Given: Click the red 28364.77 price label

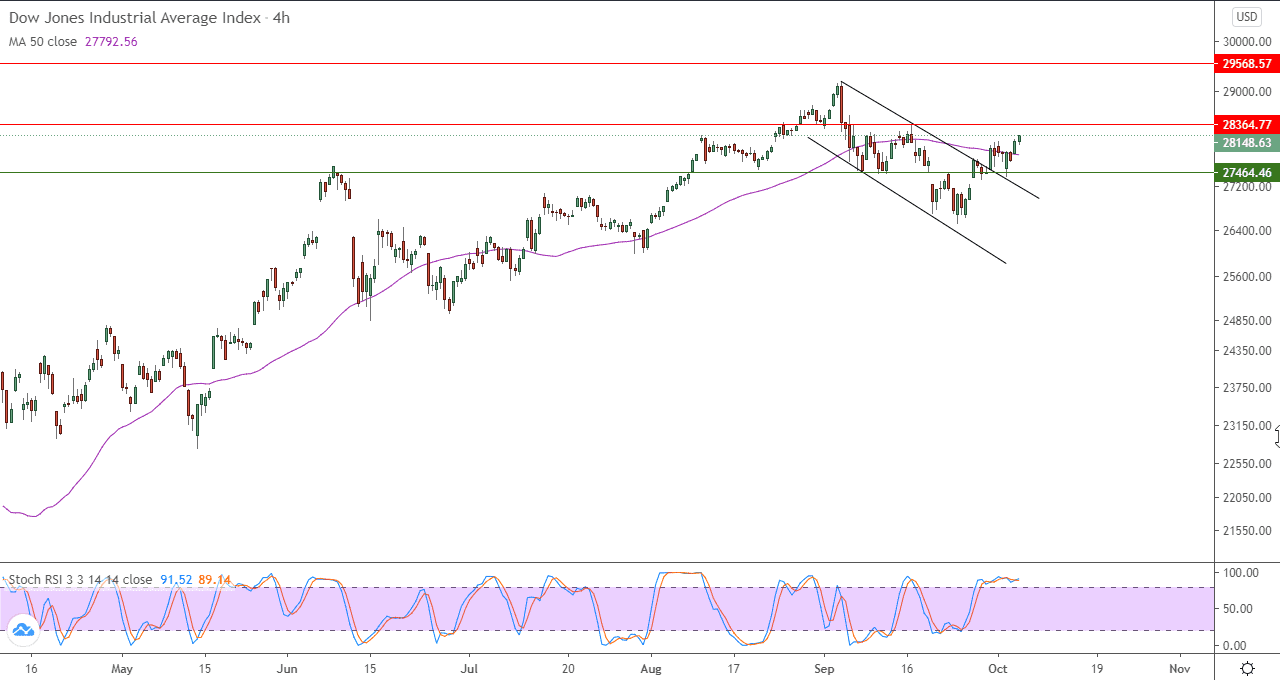Looking at the screenshot, I should pyautogui.click(x=1246, y=125).
